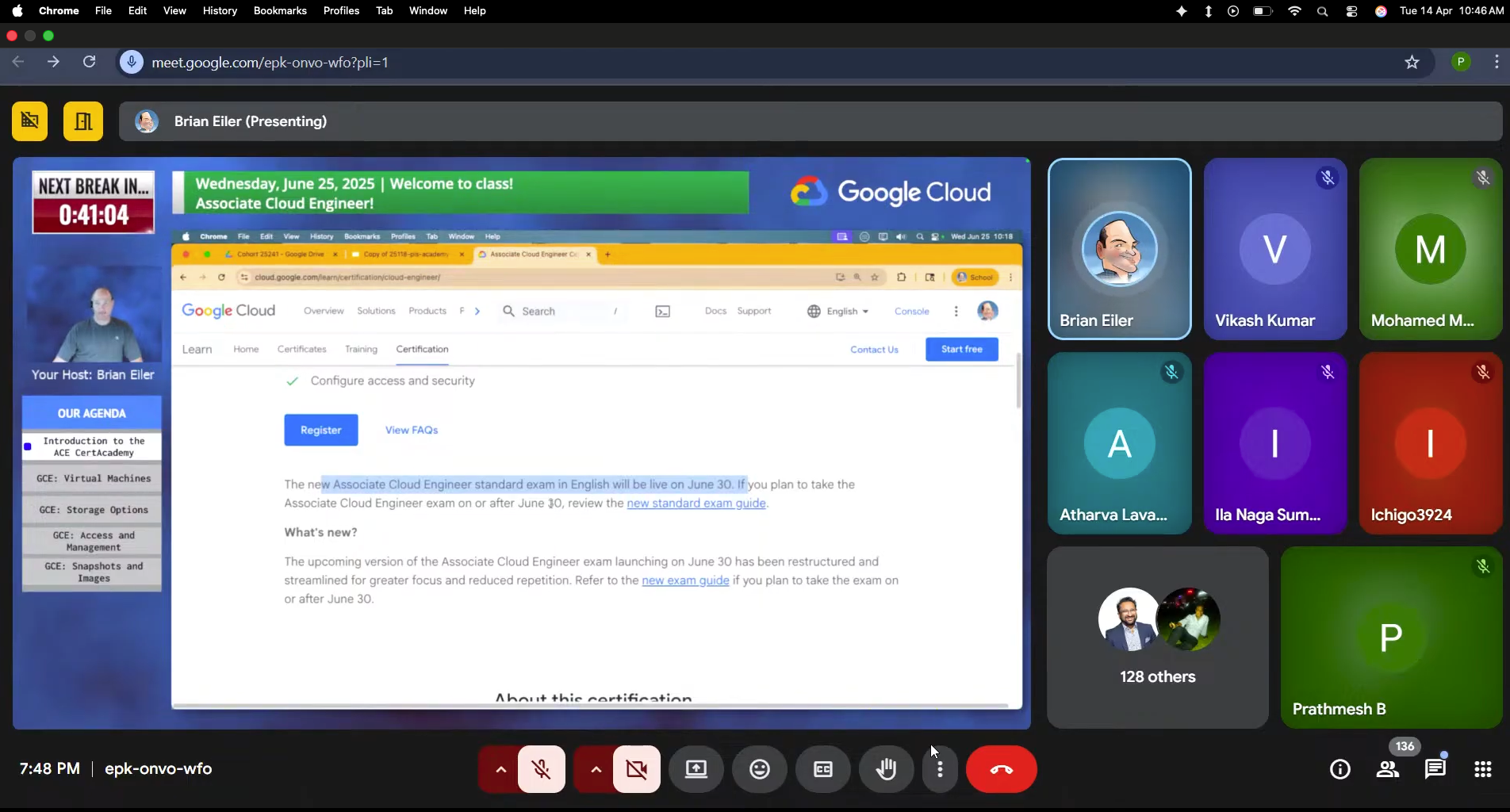This screenshot has width=1510, height=812.
Task: Select the Mohamed M... participant tile
Action: (1431, 249)
